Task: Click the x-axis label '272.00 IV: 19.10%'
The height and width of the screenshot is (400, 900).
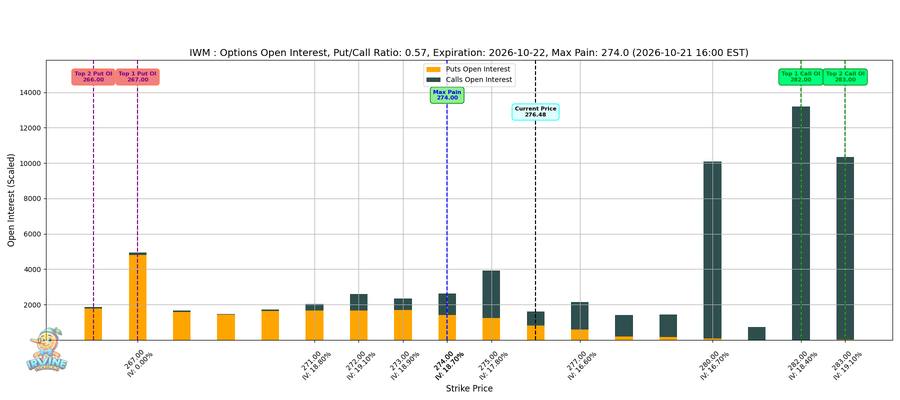Action: click(360, 365)
